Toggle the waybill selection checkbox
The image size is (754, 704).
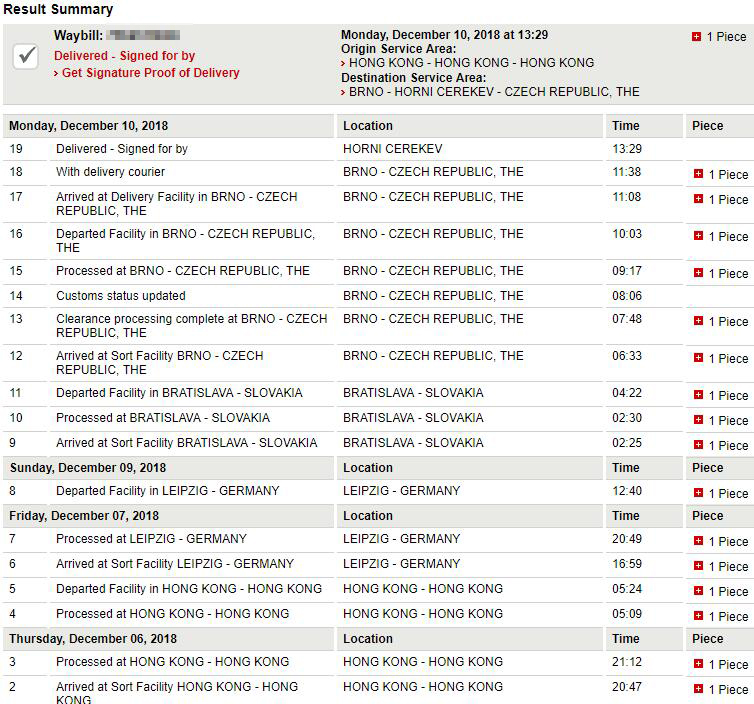(25, 57)
